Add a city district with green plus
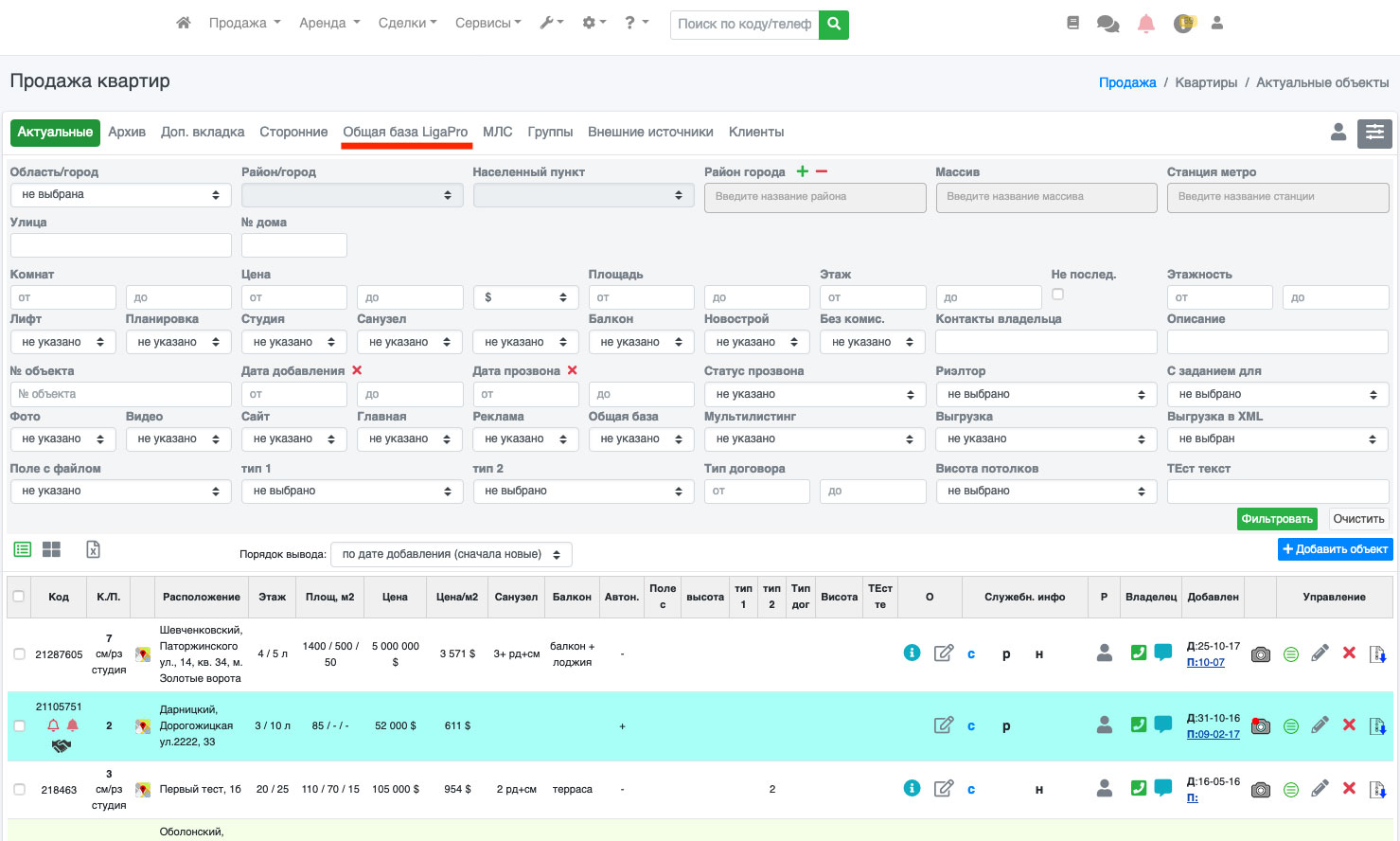The height and width of the screenshot is (841, 1400). tap(803, 171)
